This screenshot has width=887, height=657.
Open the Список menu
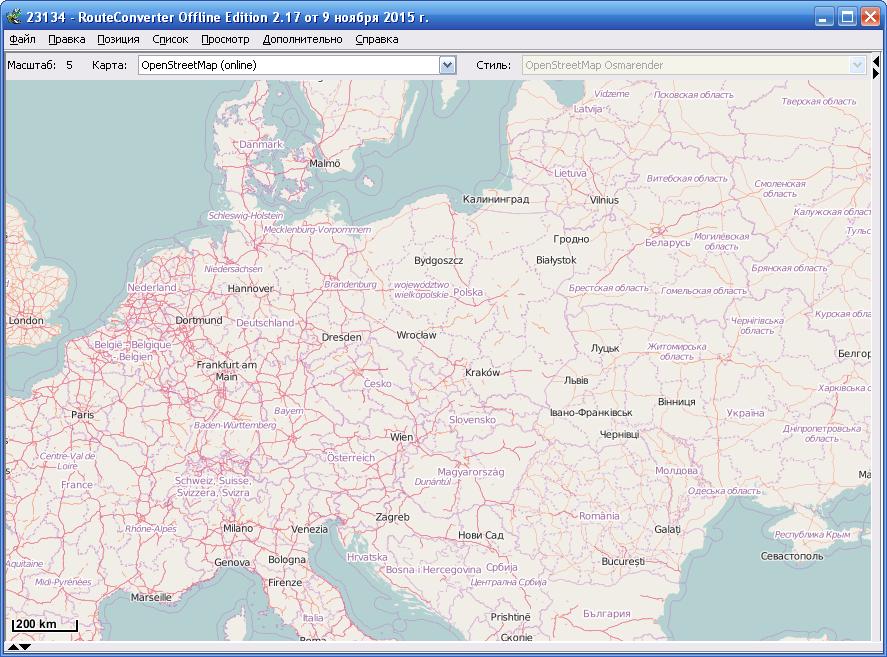[x=170, y=40]
